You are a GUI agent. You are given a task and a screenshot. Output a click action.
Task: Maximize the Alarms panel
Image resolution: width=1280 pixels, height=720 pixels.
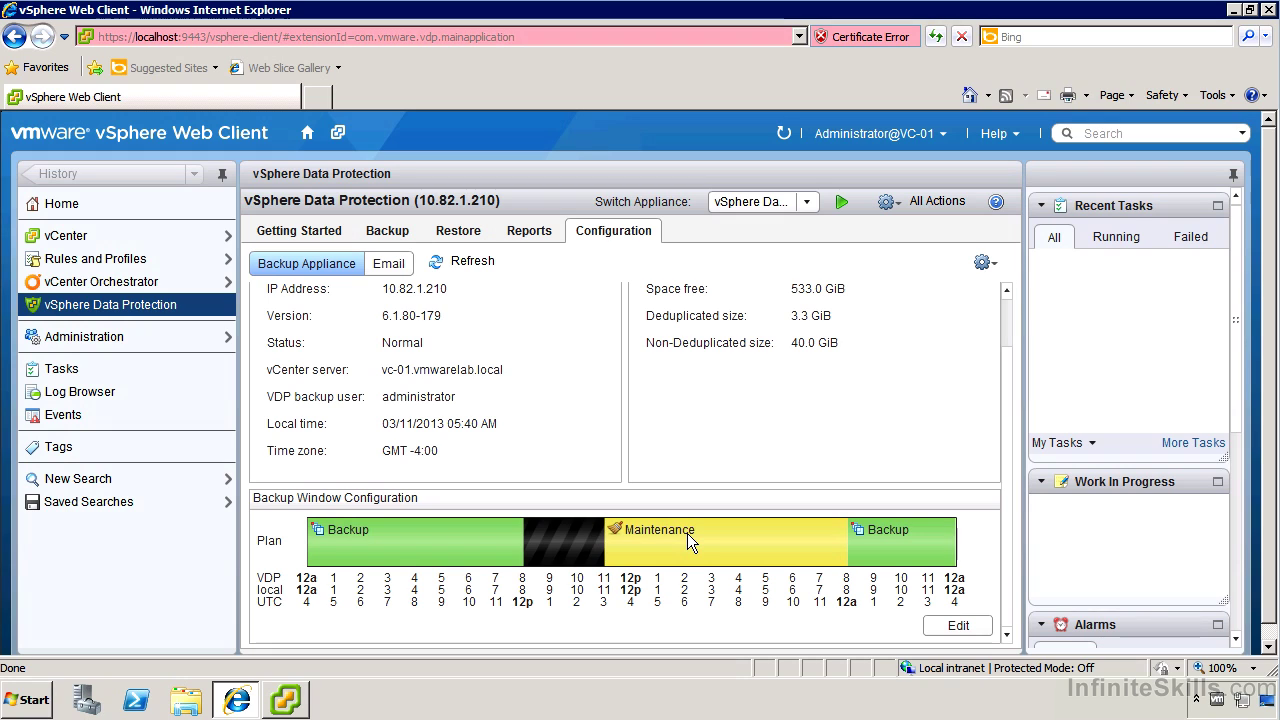(x=1218, y=625)
